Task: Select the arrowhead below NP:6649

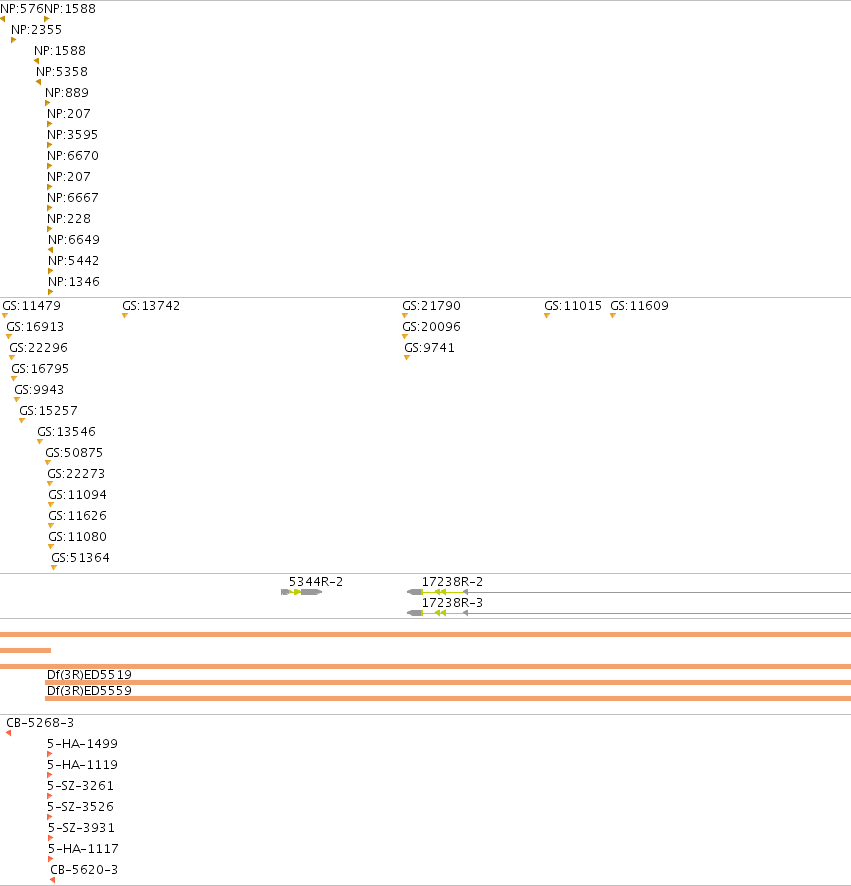Action: click(50, 250)
